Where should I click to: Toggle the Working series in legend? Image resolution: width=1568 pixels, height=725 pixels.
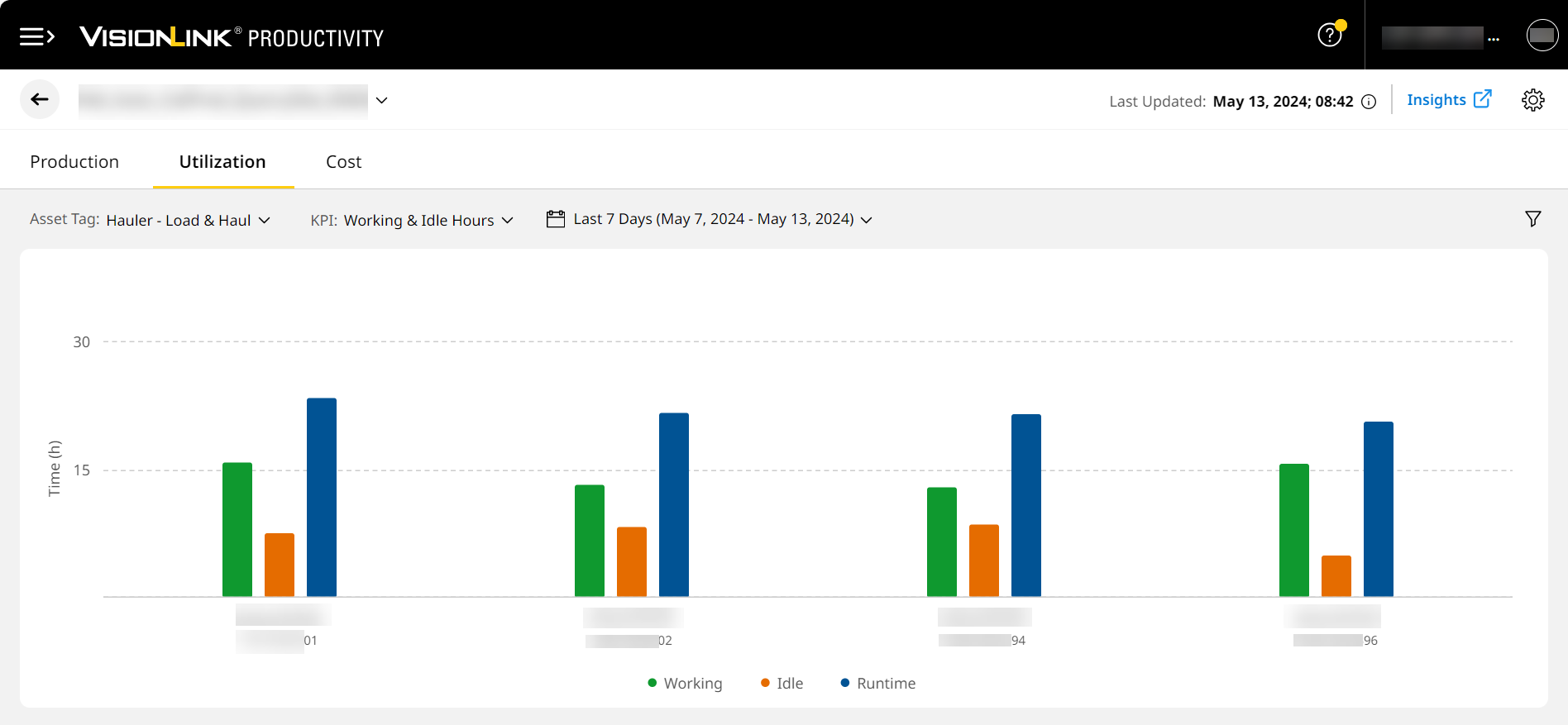point(685,684)
